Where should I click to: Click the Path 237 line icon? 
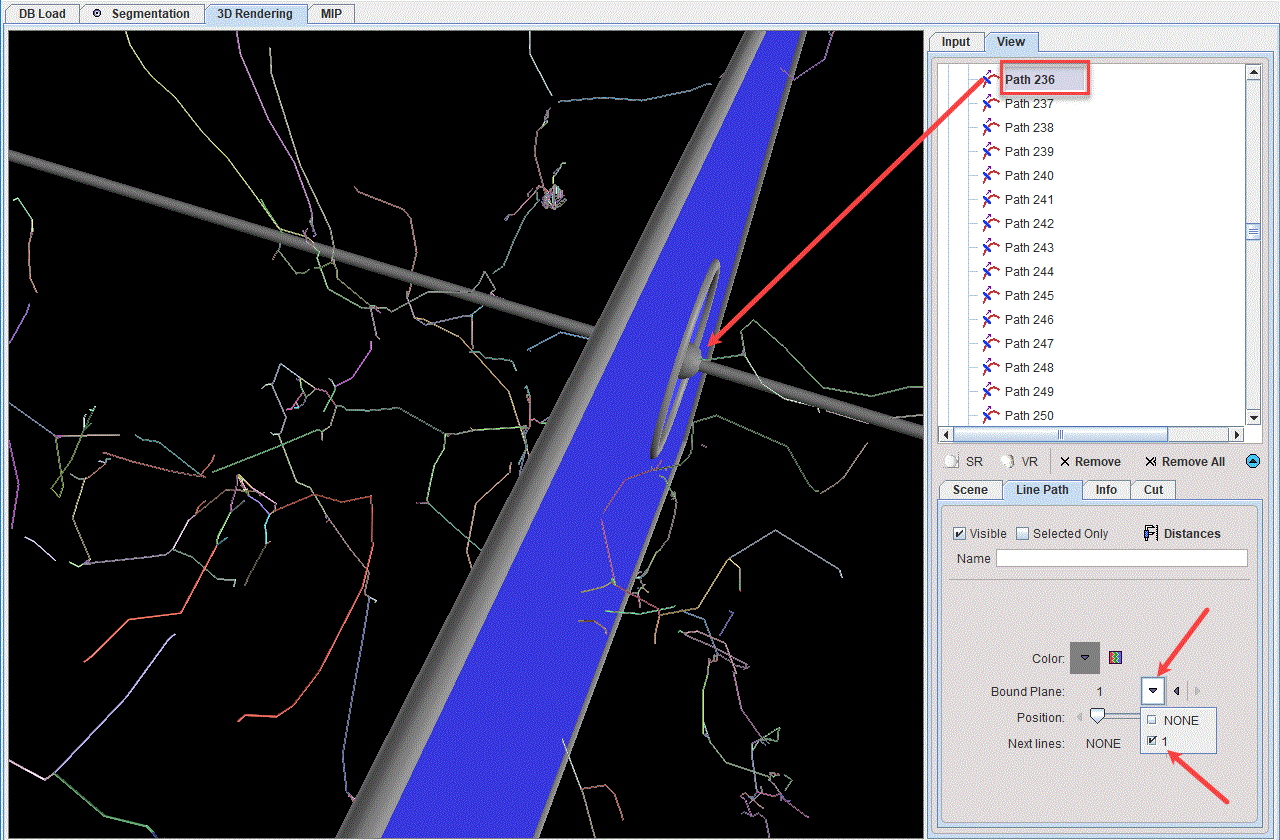coord(991,103)
